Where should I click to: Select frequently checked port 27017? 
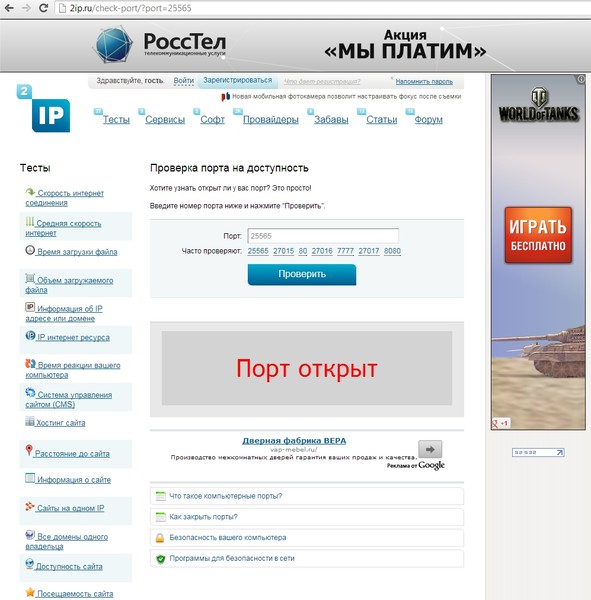[369, 251]
